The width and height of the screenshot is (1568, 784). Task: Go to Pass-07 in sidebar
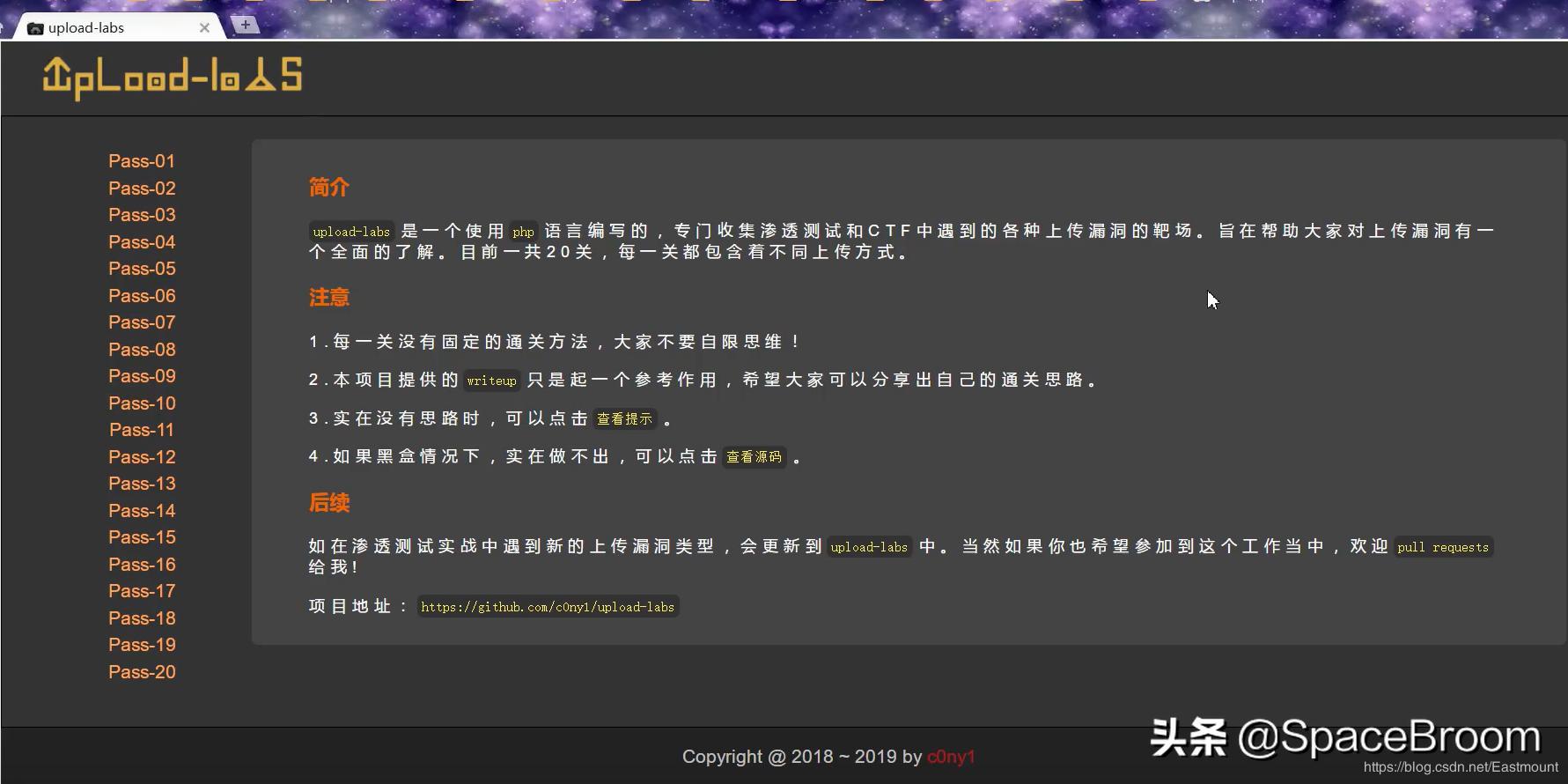coord(142,322)
